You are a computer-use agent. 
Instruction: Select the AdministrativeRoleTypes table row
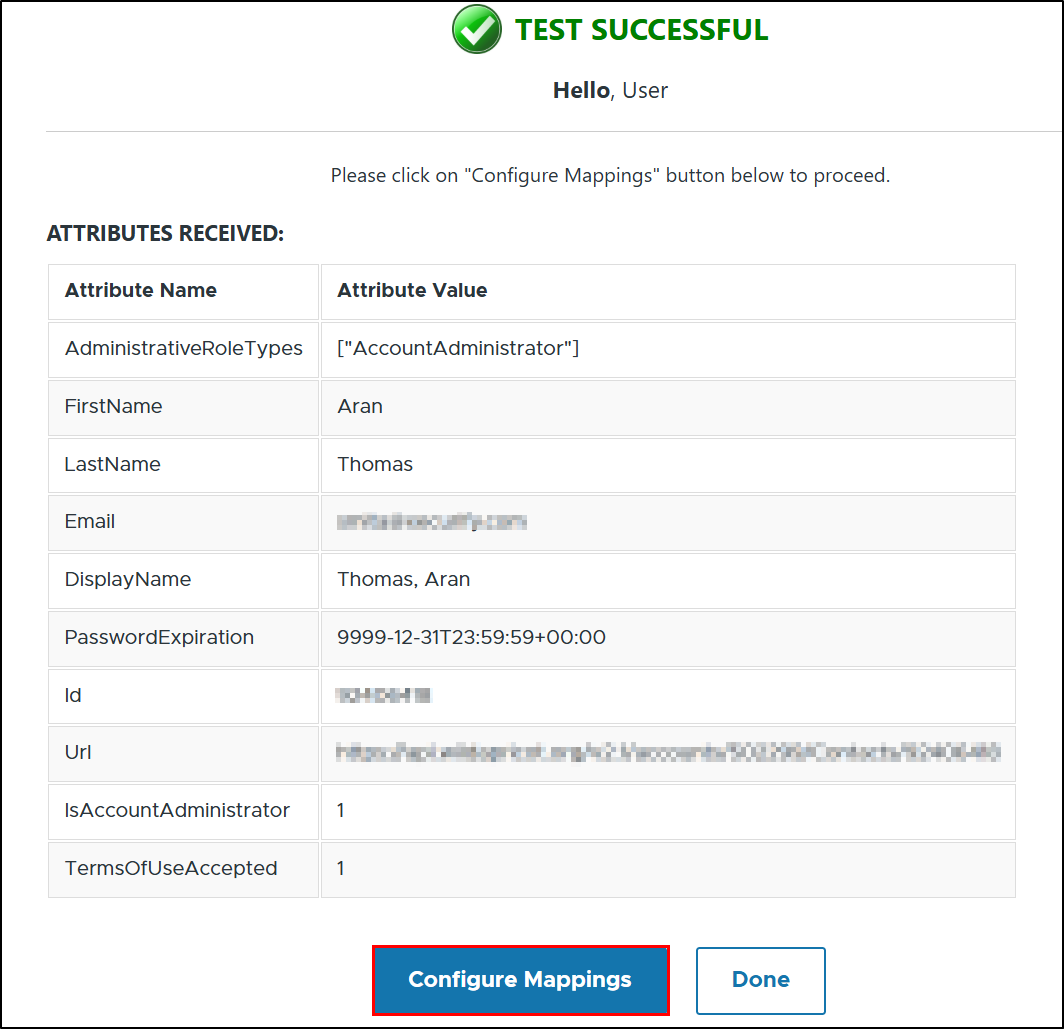[184, 349]
